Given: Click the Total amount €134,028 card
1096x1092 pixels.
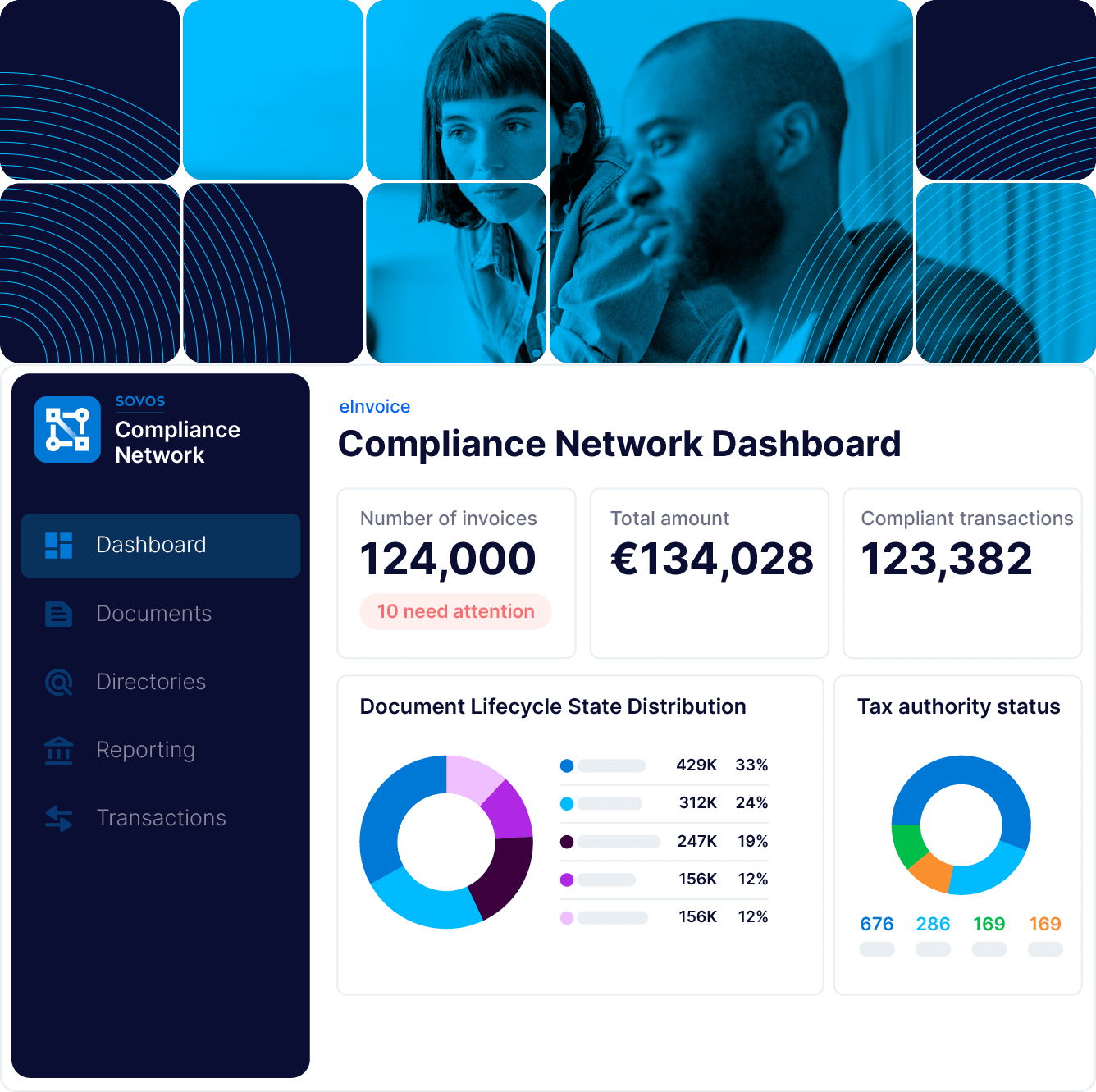Looking at the screenshot, I should [x=710, y=573].
